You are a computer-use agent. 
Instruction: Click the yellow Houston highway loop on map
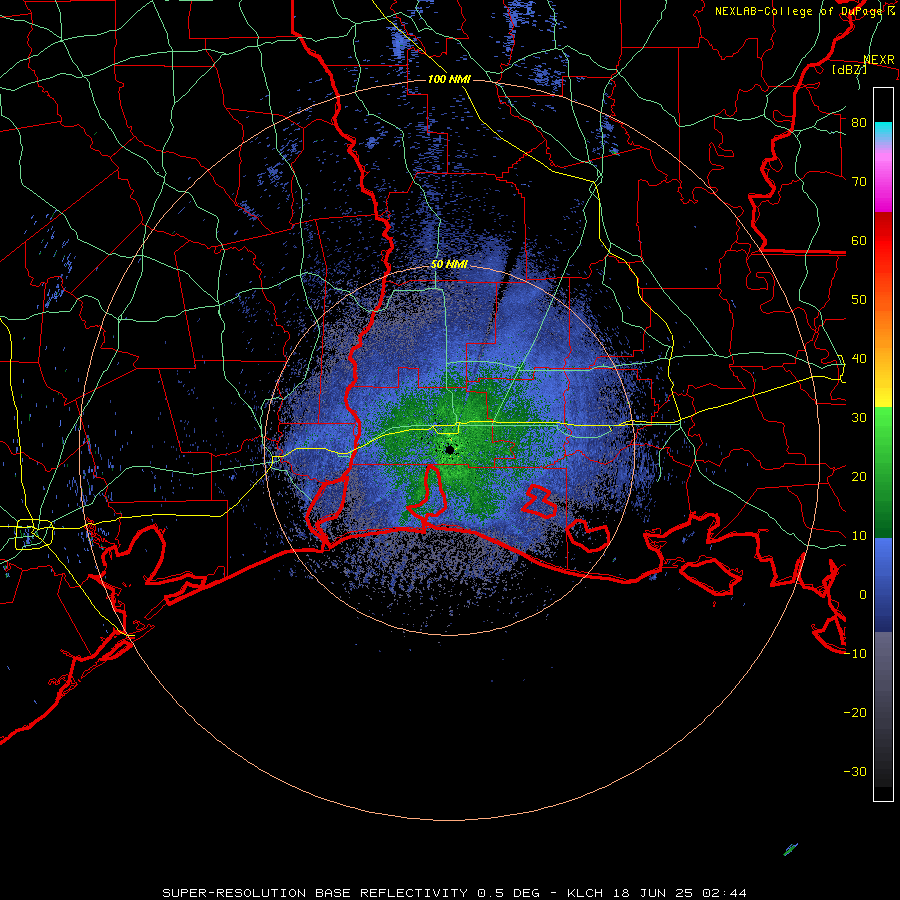point(34,533)
